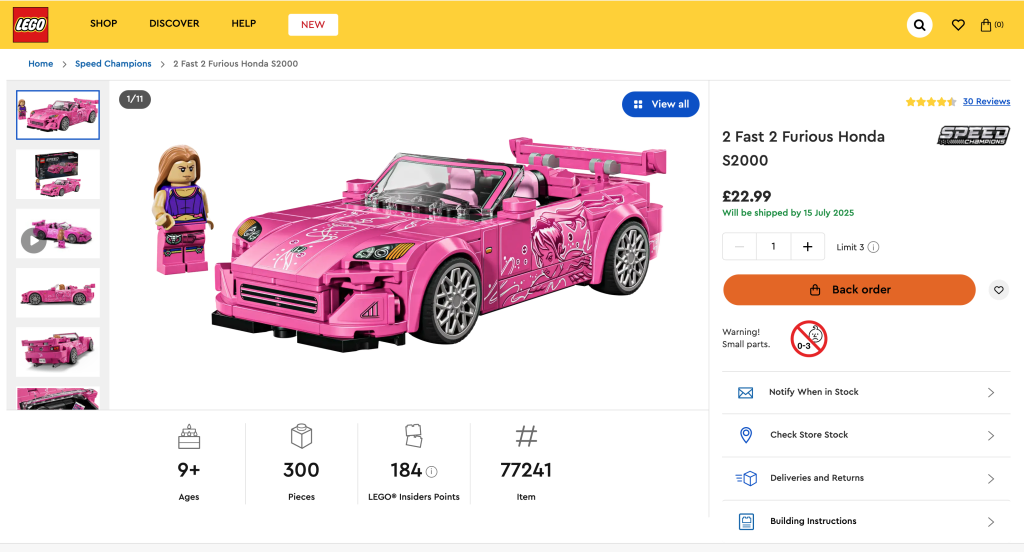Expand Notify When in Stock
The image size is (1024, 552).
[866, 392]
